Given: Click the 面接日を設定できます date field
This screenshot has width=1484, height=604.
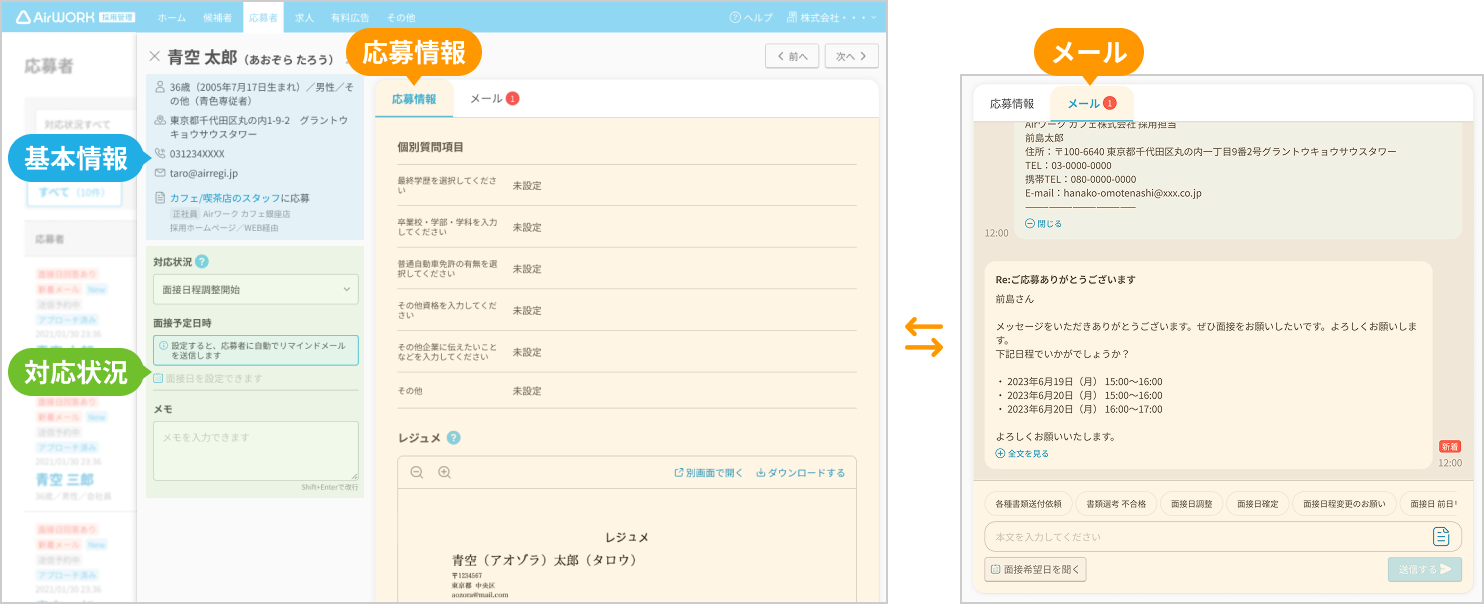Looking at the screenshot, I should coord(256,379).
